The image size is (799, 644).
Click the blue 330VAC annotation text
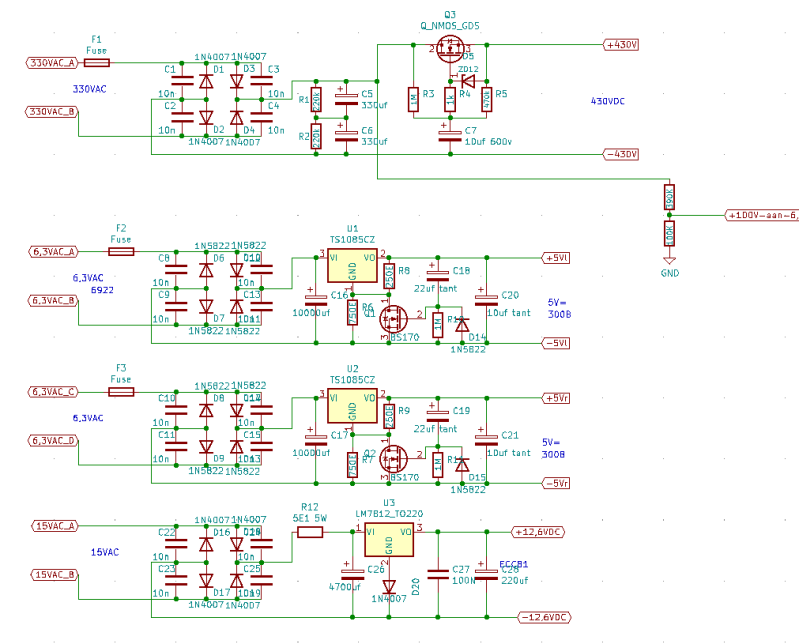coord(90,89)
